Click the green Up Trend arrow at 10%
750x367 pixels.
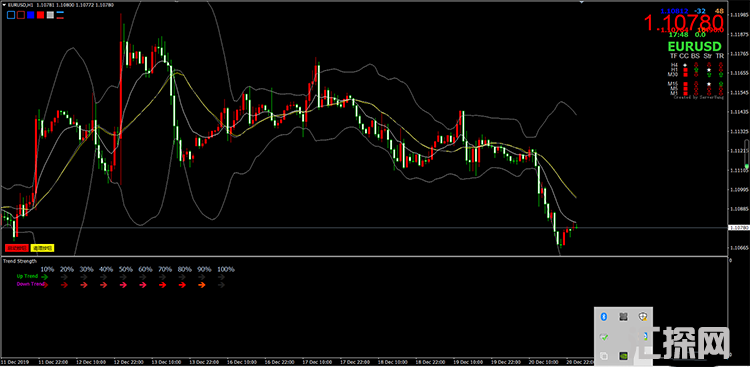45,276
